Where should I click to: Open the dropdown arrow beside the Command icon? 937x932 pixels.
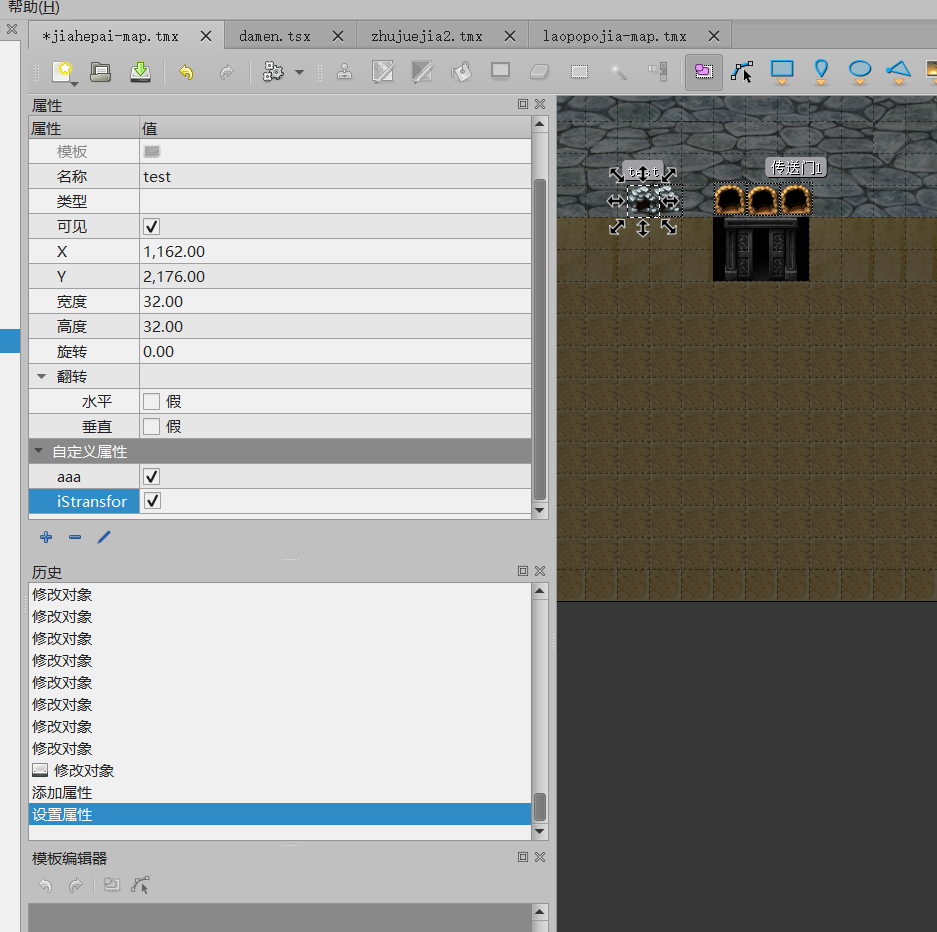click(x=299, y=72)
